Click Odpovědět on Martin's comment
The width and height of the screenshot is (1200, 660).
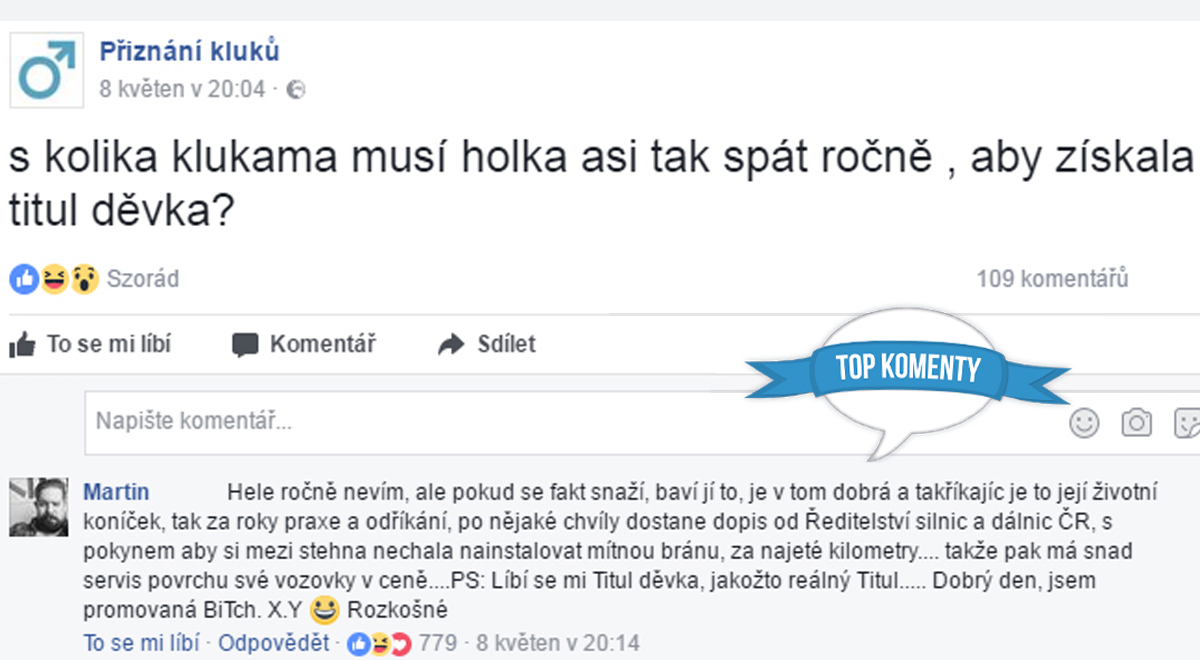coord(274,643)
